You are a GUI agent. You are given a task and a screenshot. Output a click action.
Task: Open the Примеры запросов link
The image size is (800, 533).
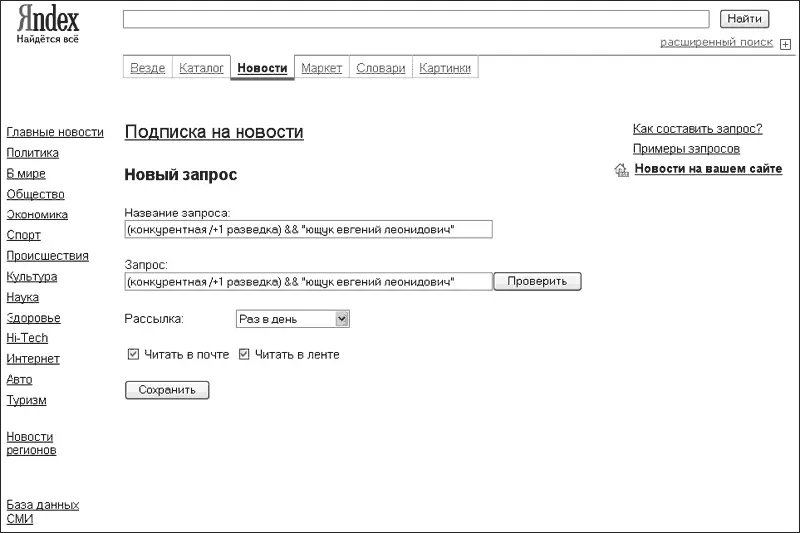pyautogui.click(x=686, y=149)
